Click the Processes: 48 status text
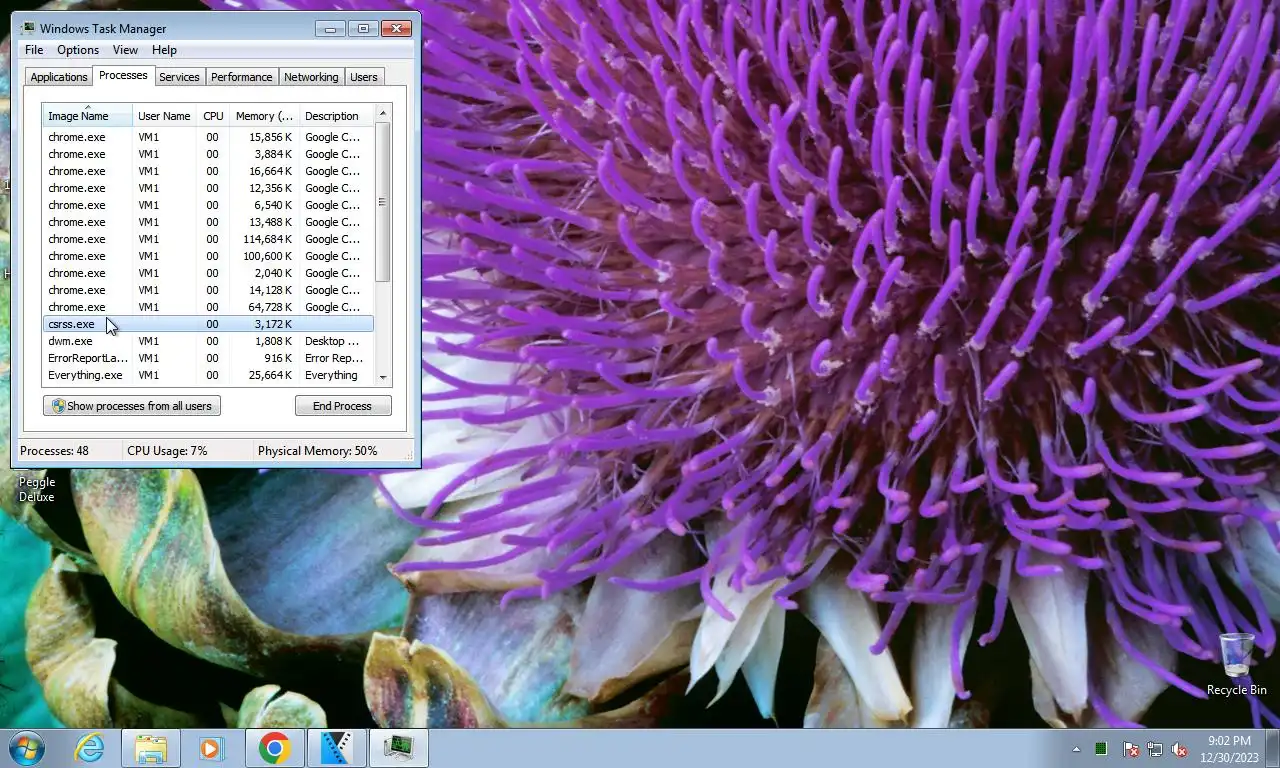 point(54,451)
